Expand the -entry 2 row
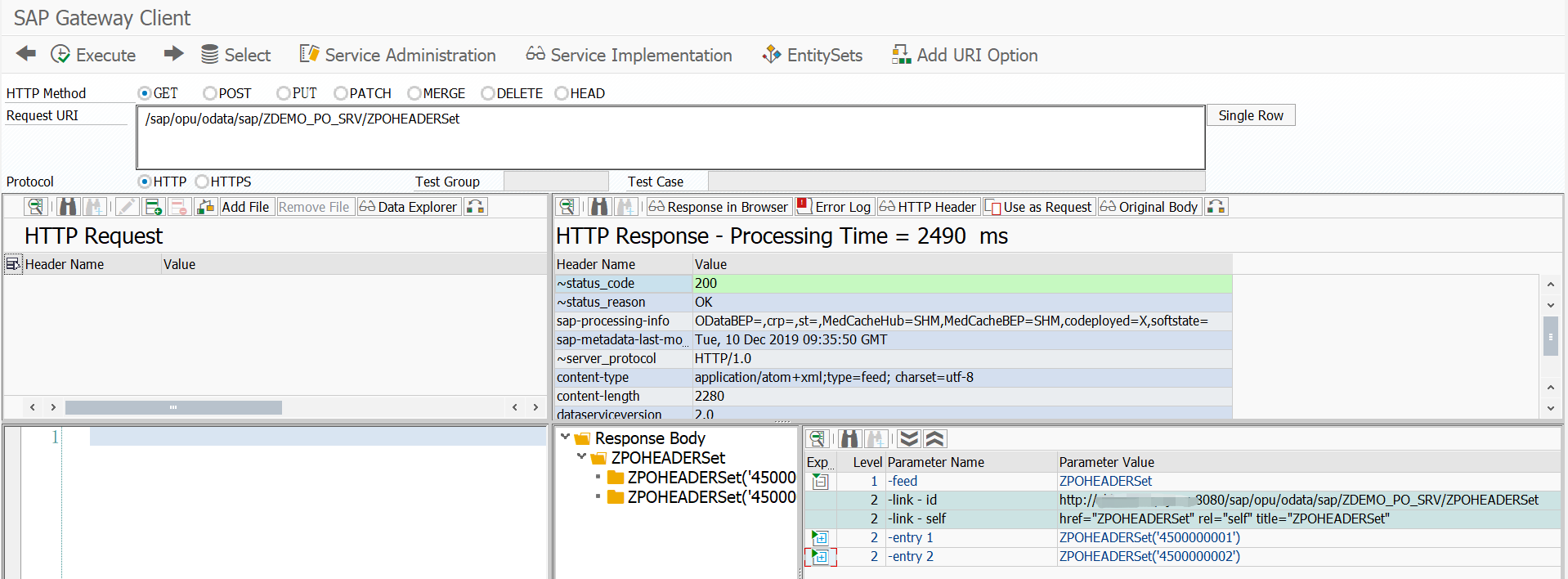Viewport: 1568px width, 579px height. point(820,556)
